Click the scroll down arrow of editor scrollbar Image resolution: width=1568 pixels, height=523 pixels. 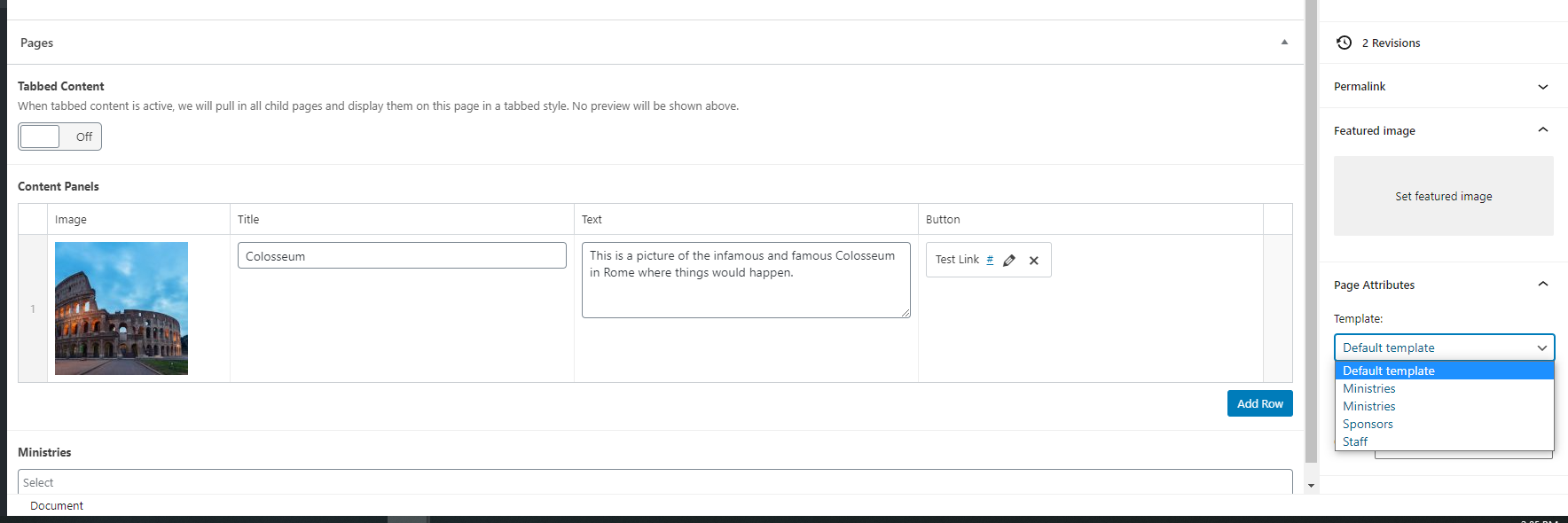[x=1311, y=486]
